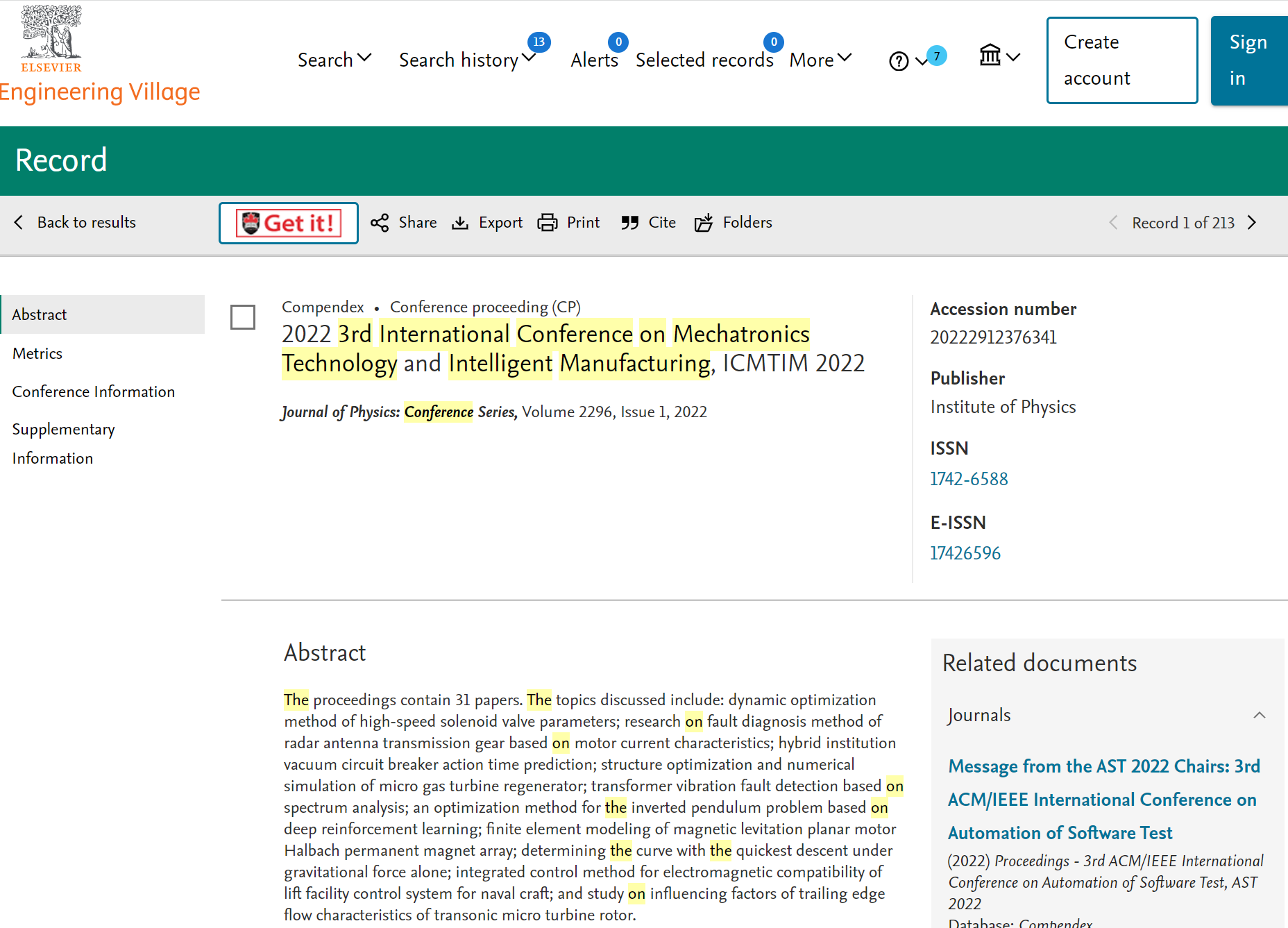Select the Abstract sidebar tab

point(103,314)
